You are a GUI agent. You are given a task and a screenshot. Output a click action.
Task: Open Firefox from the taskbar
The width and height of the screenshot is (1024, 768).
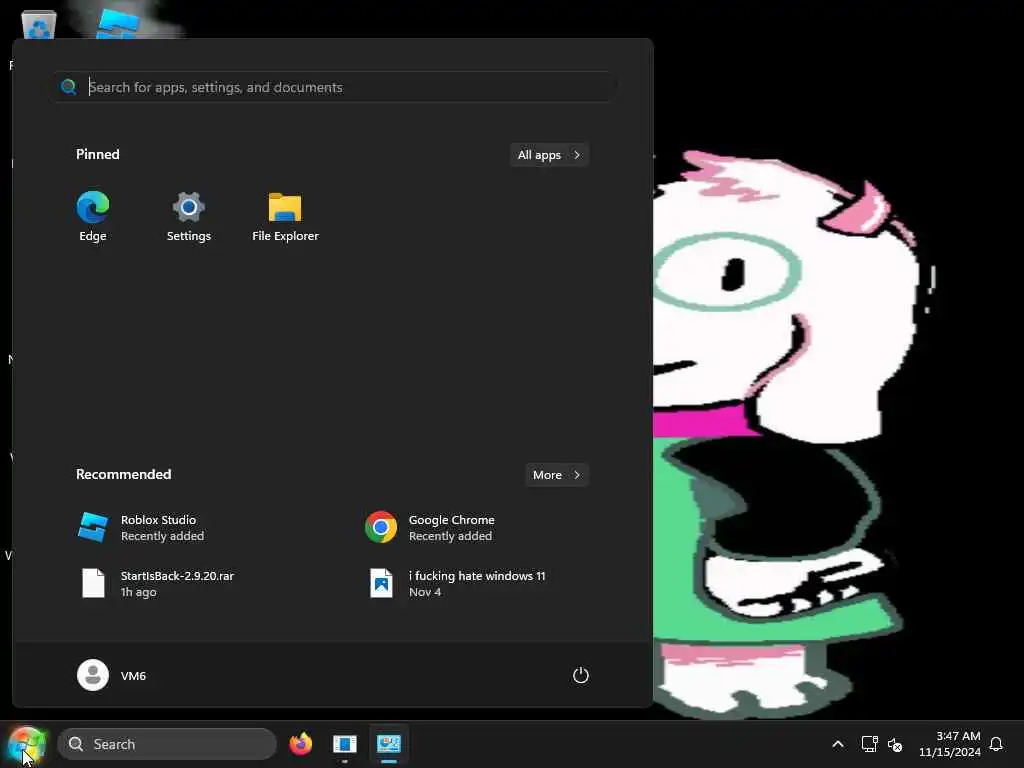[x=300, y=744]
